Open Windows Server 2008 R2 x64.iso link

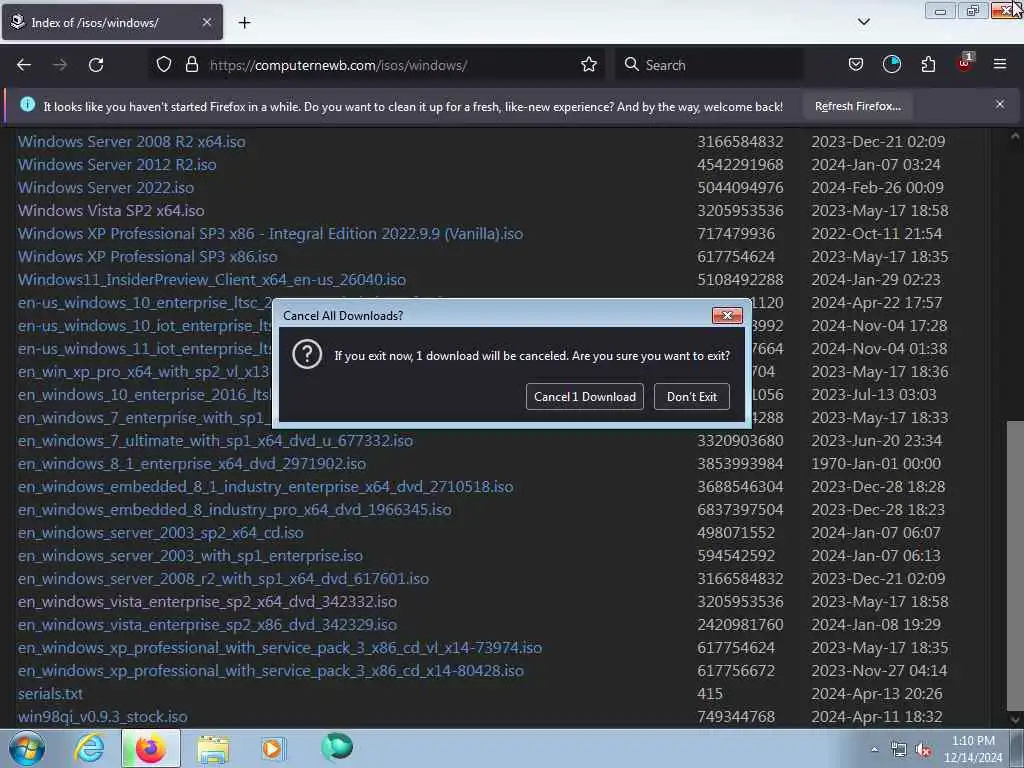point(132,142)
